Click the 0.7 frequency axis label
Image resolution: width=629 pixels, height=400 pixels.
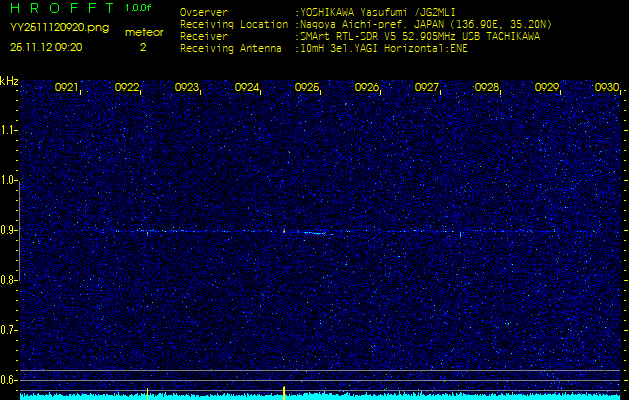pyautogui.click(x=9, y=329)
